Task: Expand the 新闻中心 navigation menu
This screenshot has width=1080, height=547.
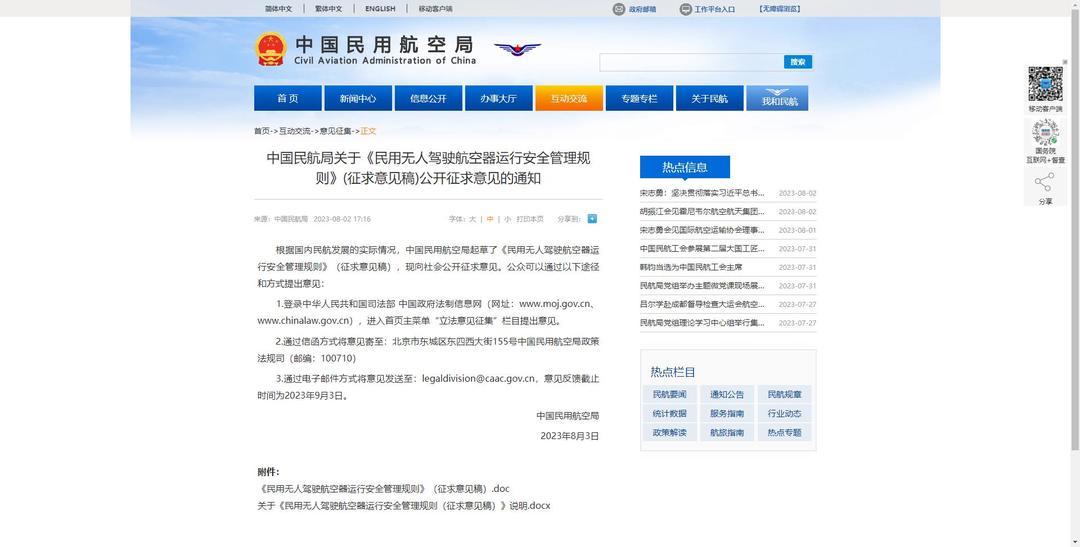Action: [x=358, y=98]
